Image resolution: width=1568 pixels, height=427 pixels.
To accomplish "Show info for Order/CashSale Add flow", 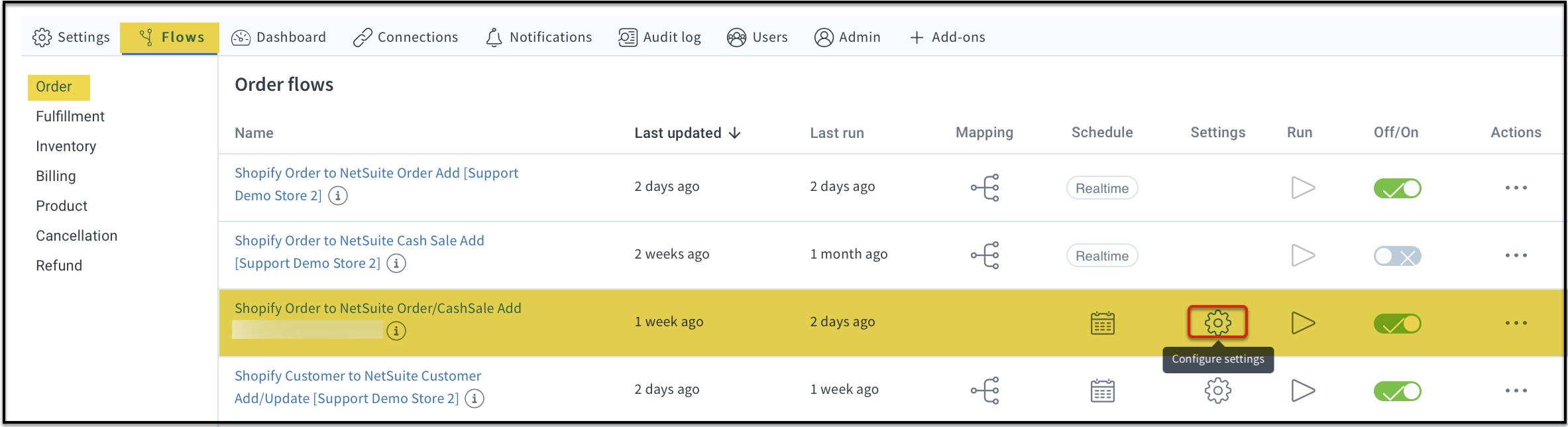I will click(x=396, y=331).
